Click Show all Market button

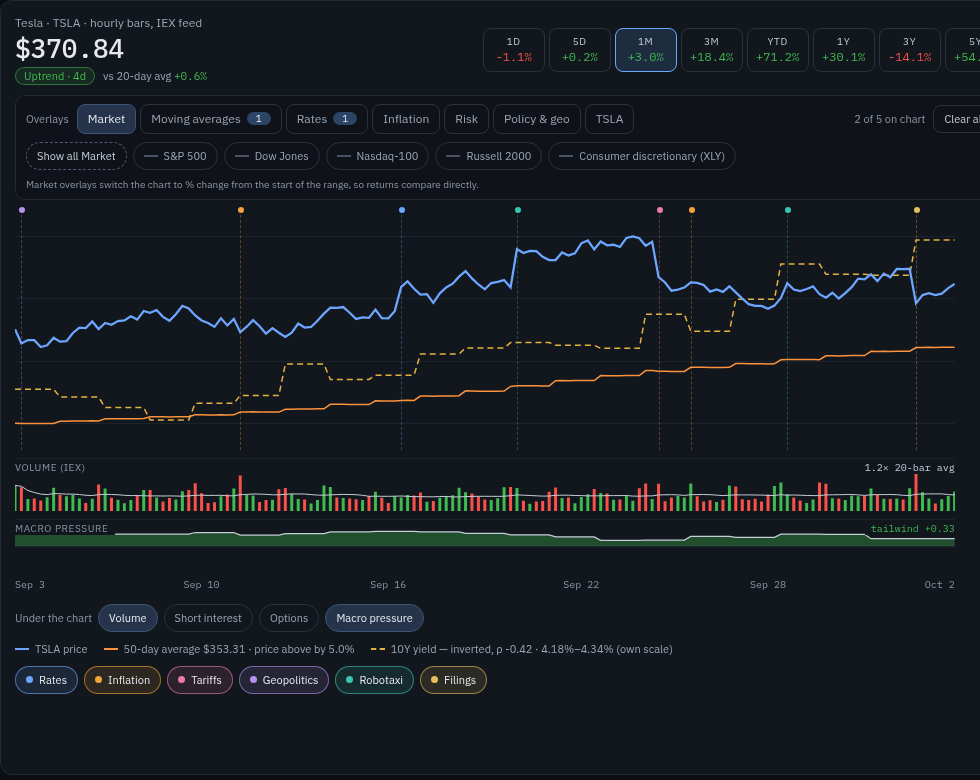76,156
